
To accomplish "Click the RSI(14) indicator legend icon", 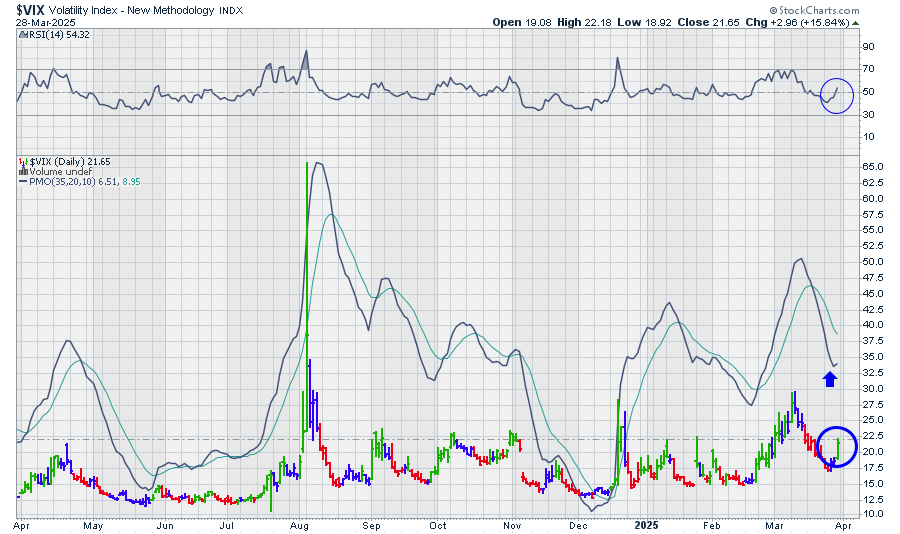I will click(22, 35).
